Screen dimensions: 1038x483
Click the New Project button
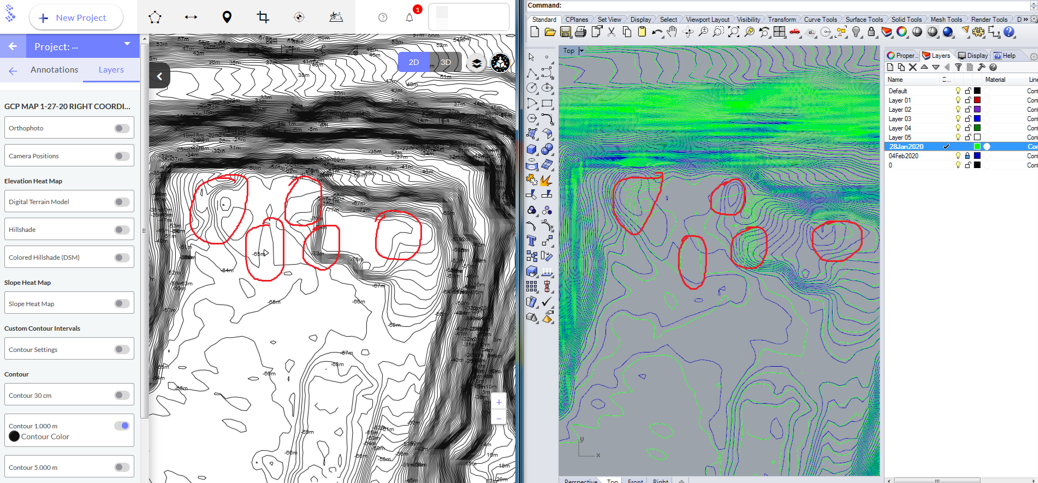[76, 17]
